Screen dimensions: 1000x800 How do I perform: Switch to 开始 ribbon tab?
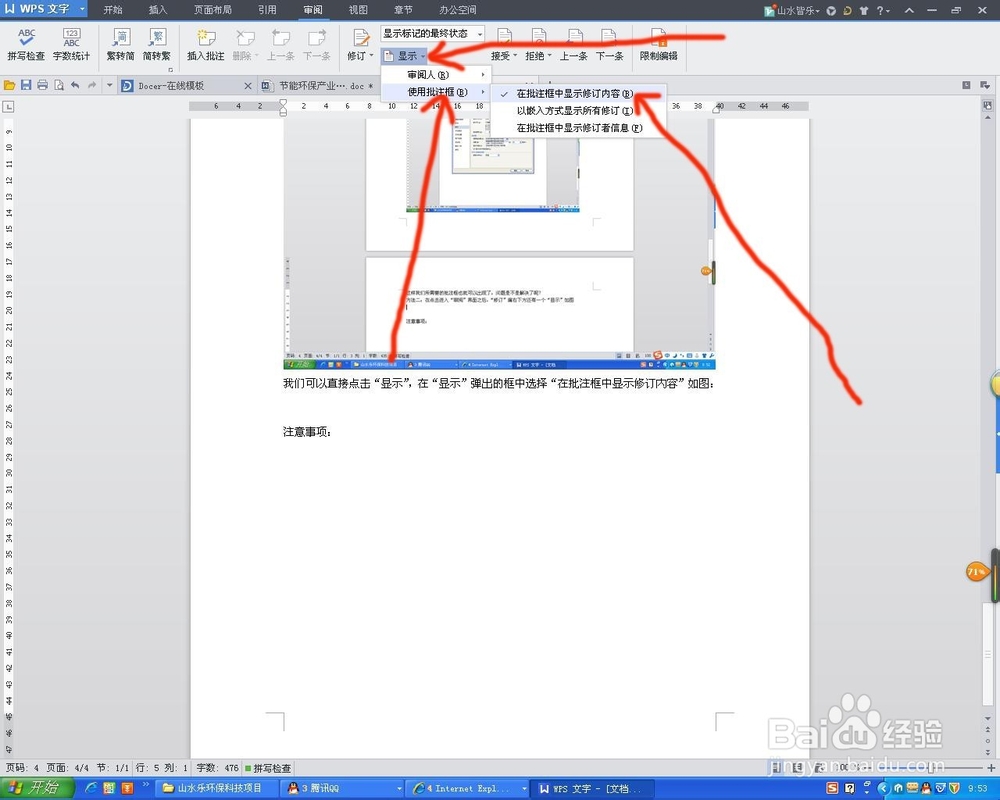(x=113, y=10)
